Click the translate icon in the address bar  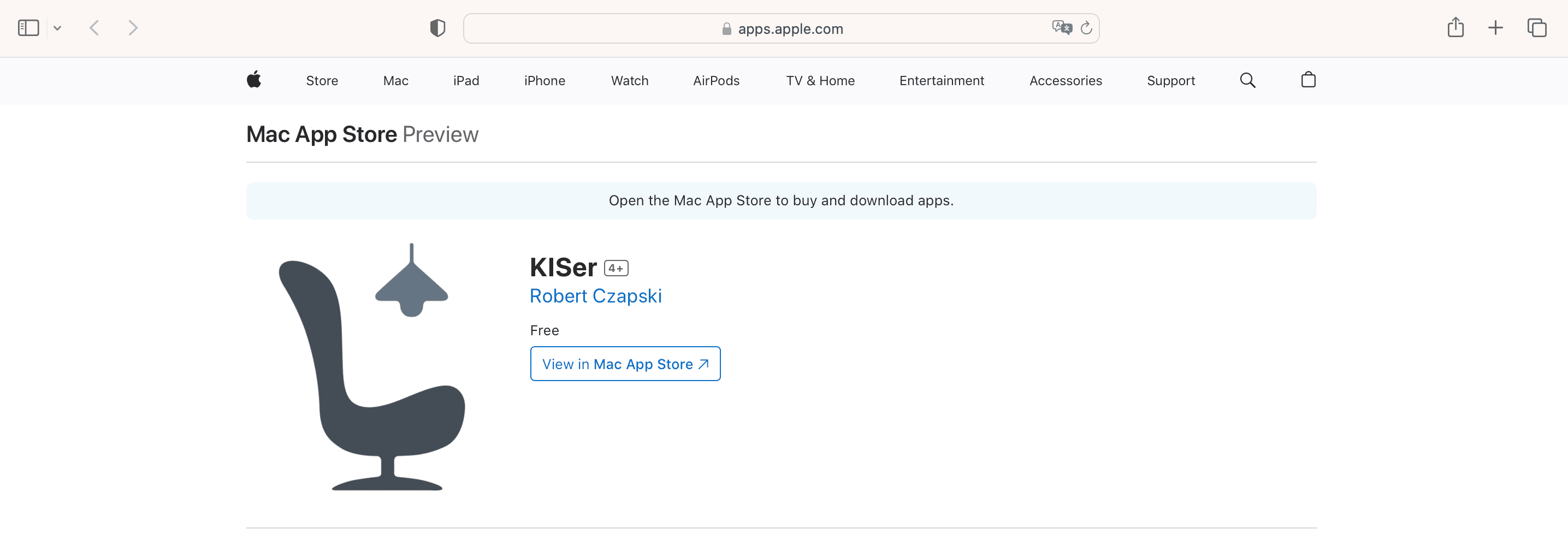point(1062,27)
